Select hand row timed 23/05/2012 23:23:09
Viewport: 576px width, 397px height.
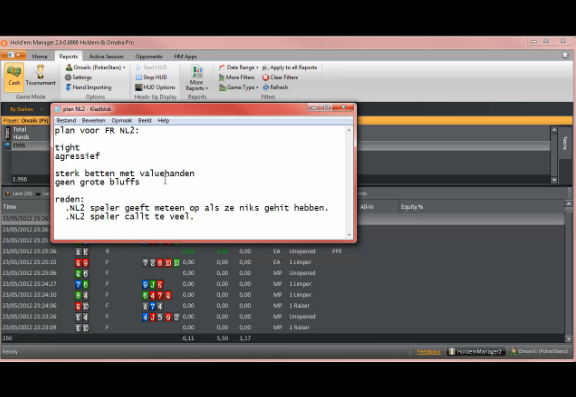point(283,328)
